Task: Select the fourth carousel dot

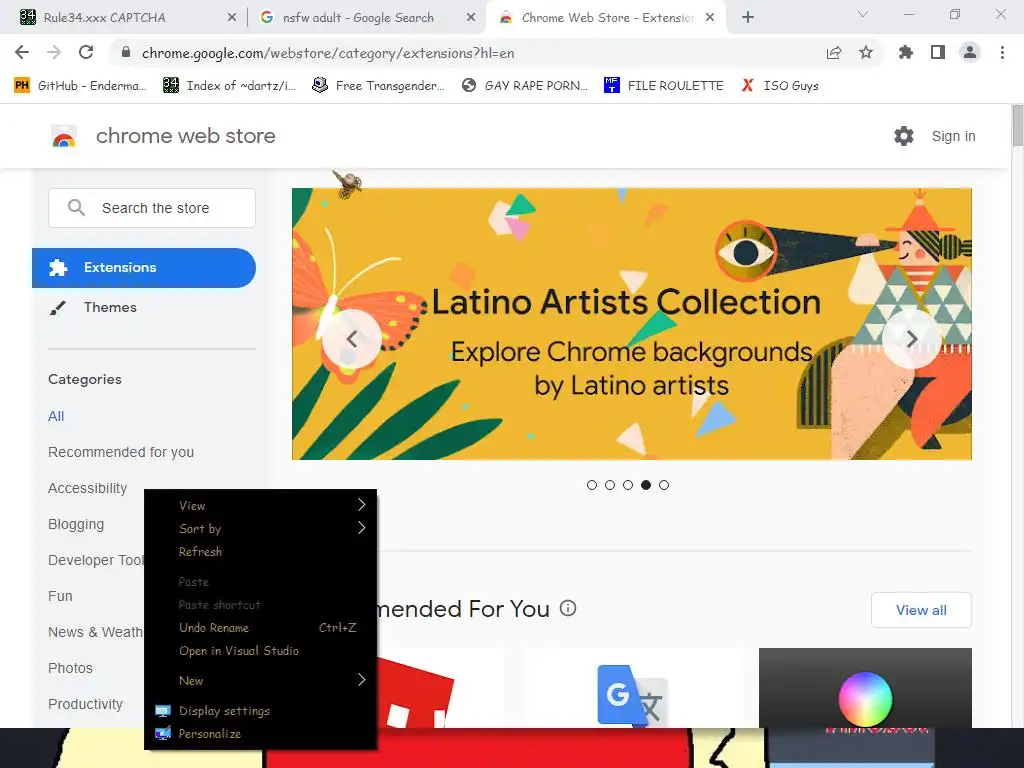Action: (x=646, y=485)
